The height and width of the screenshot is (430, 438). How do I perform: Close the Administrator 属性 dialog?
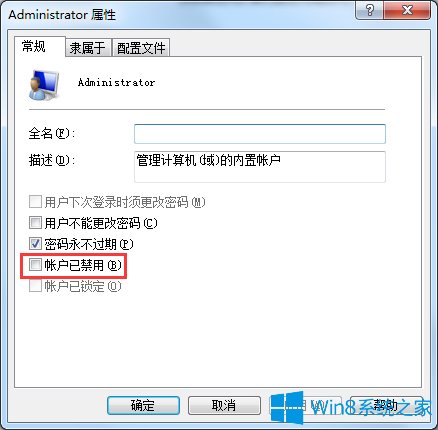(x=407, y=10)
